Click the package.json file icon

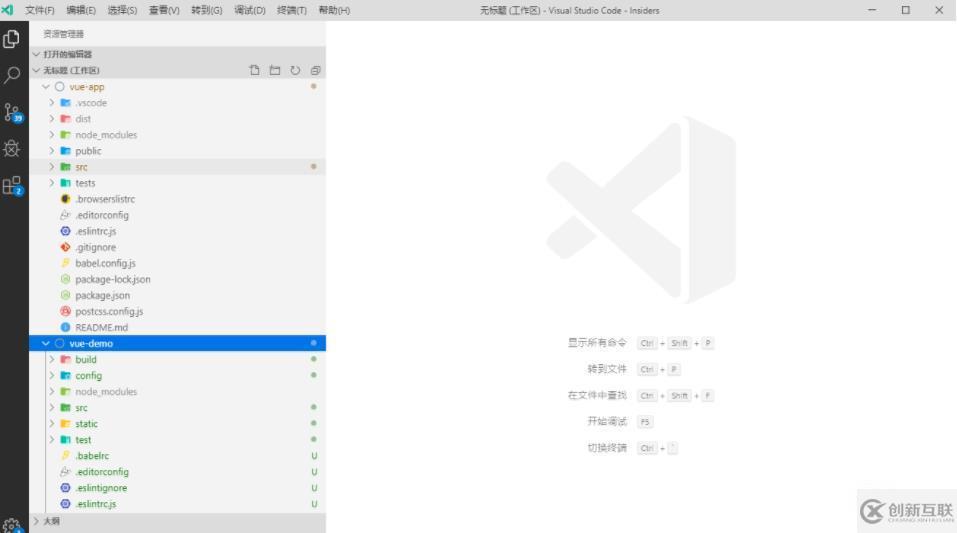point(65,296)
